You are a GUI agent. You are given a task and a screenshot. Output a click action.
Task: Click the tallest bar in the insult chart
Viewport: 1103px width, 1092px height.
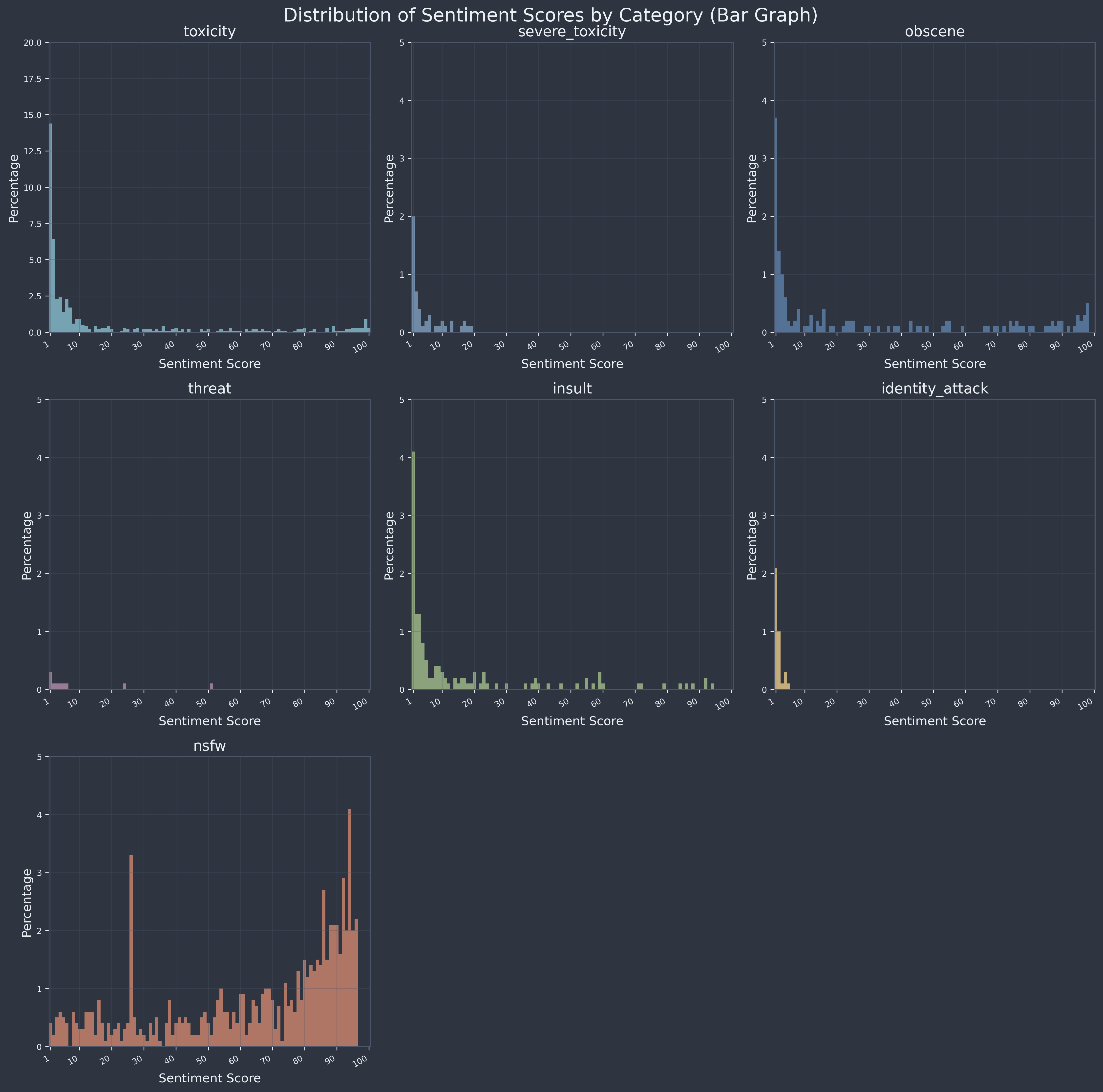coord(413,570)
